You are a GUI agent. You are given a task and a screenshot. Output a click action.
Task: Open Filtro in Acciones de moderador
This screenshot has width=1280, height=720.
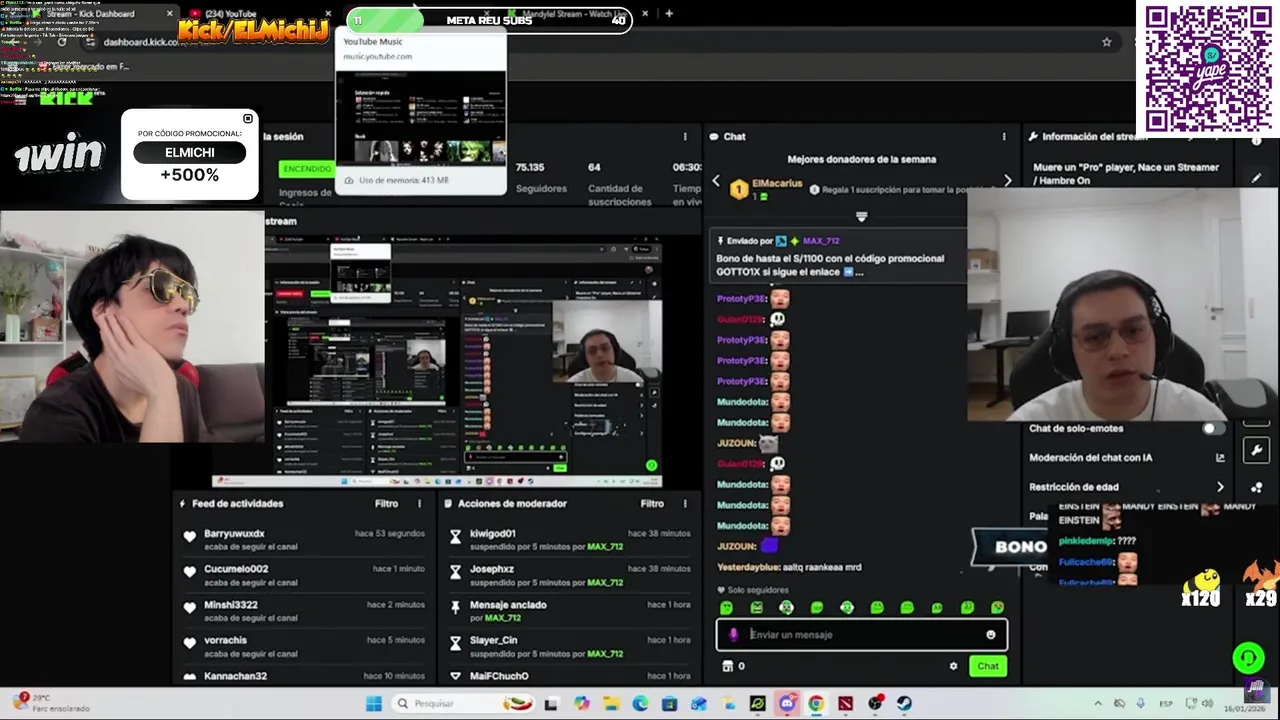[652, 504]
